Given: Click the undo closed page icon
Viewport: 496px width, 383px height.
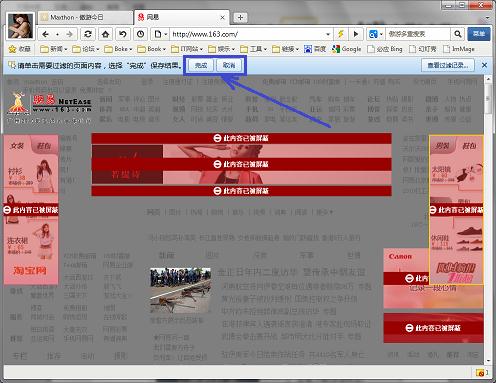Looking at the screenshot, I should pyautogui.click(x=123, y=34).
